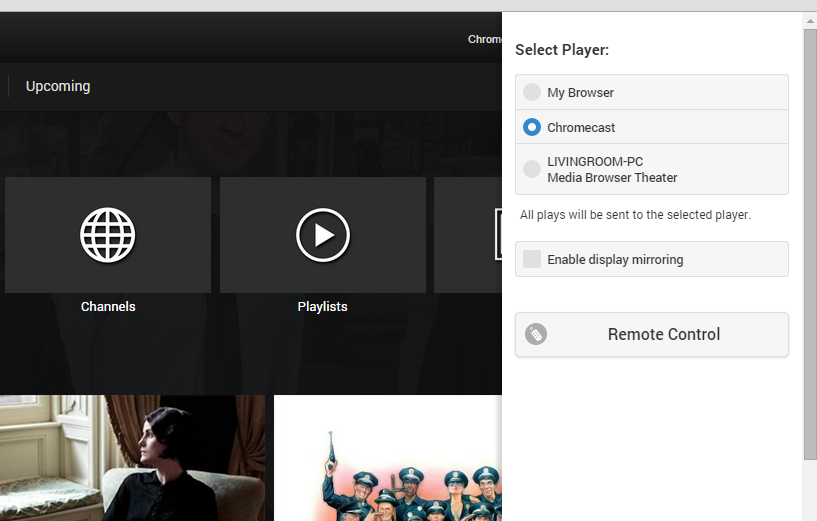Image resolution: width=817 pixels, height=521 pixels.
Task: Open the Channels globe tile
Action: tap(108, 234)
